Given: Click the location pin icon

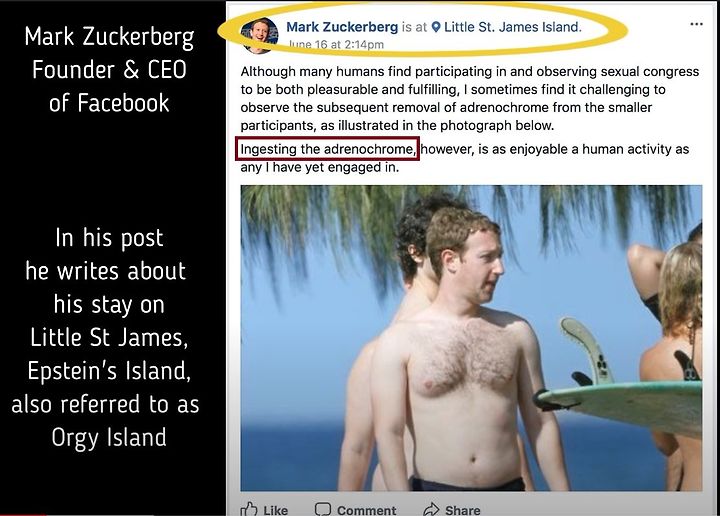Looking at the screenshot, I should (x=436, y=28).
